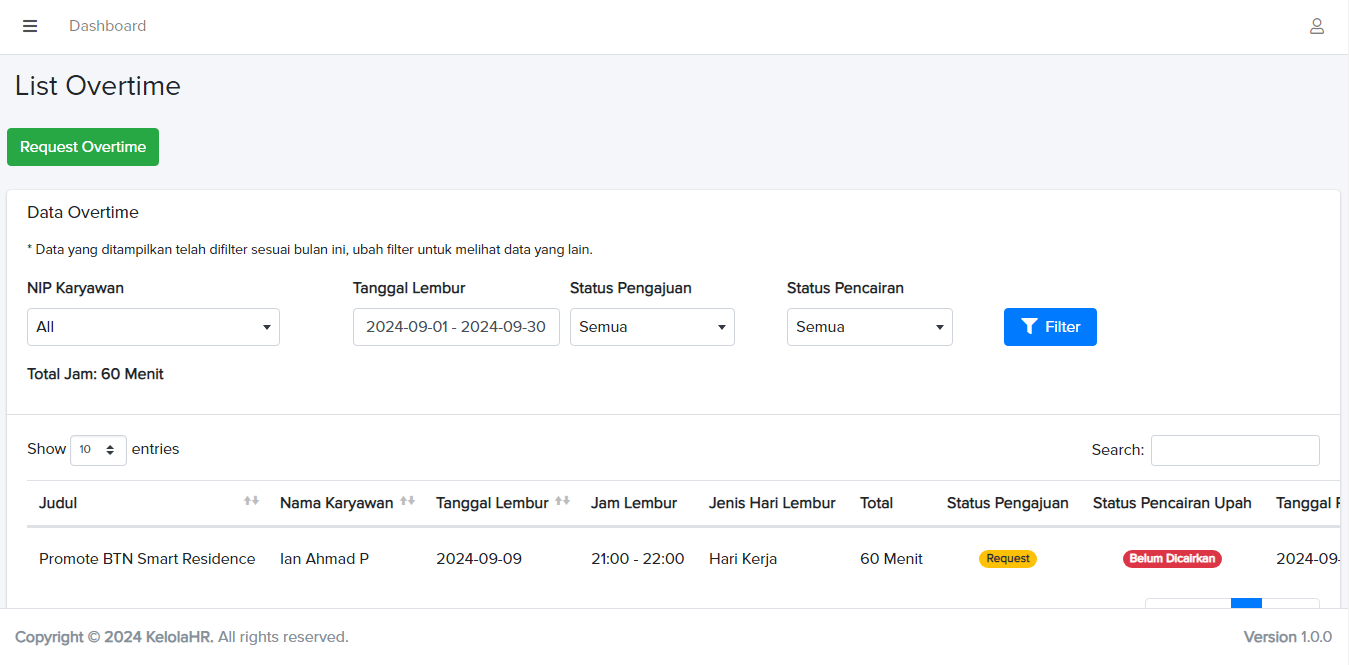Apply the blue Filter button
1349x665 pixels.
(1050, 327)
